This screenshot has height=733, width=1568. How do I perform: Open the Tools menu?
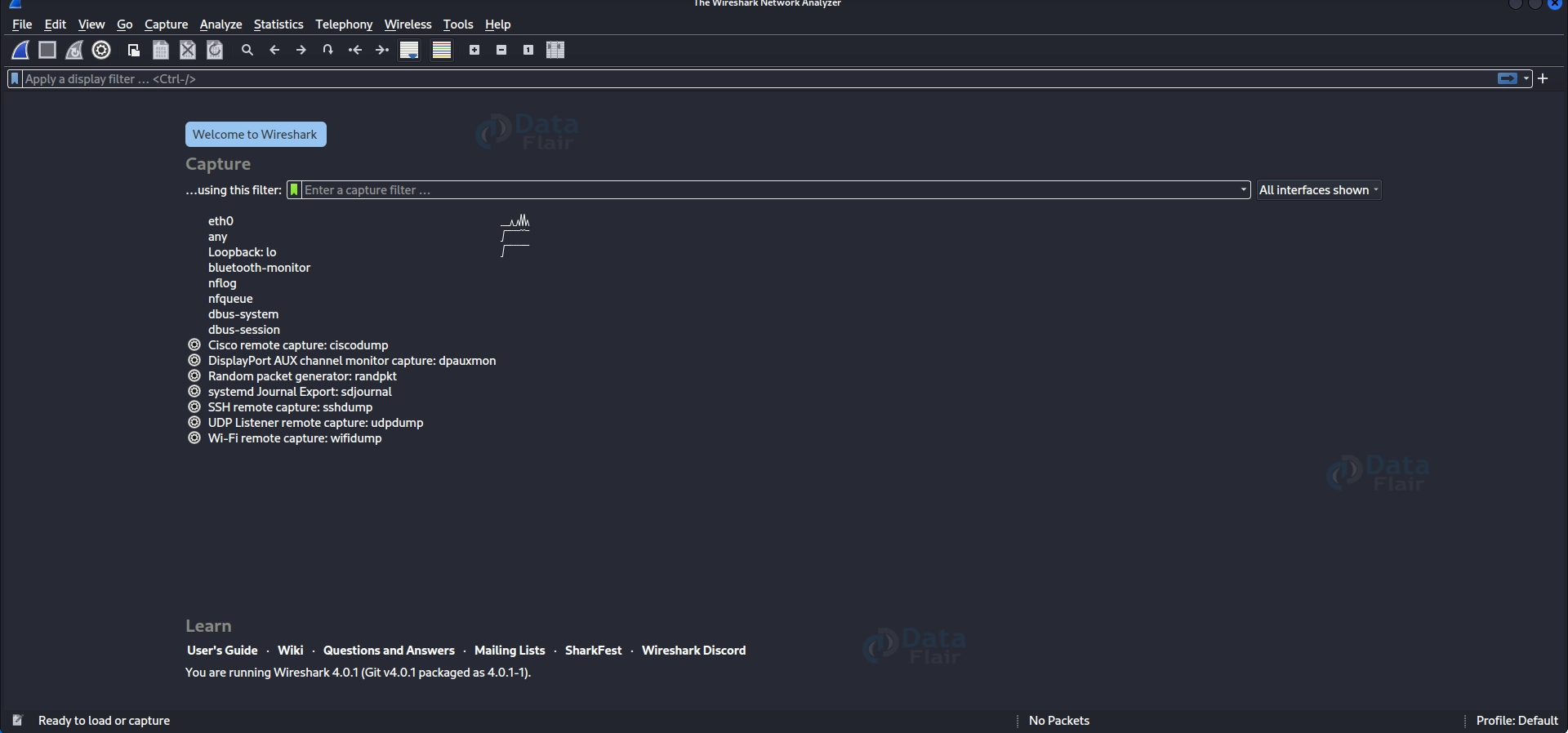pyautogui.click(x=458, y=24)
